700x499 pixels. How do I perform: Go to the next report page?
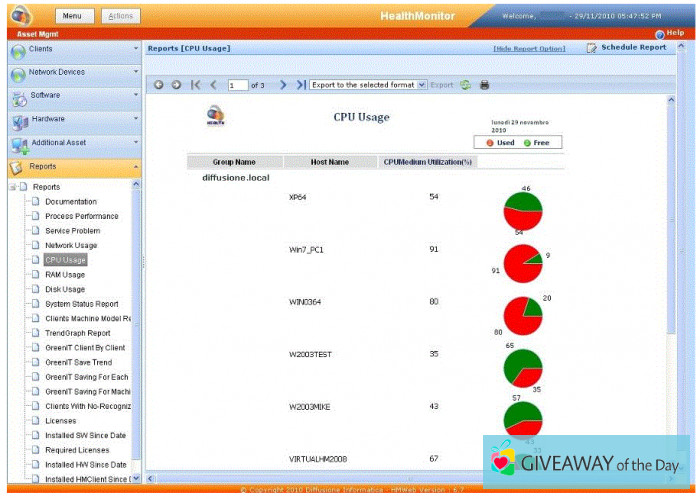(x=283, y=85)
